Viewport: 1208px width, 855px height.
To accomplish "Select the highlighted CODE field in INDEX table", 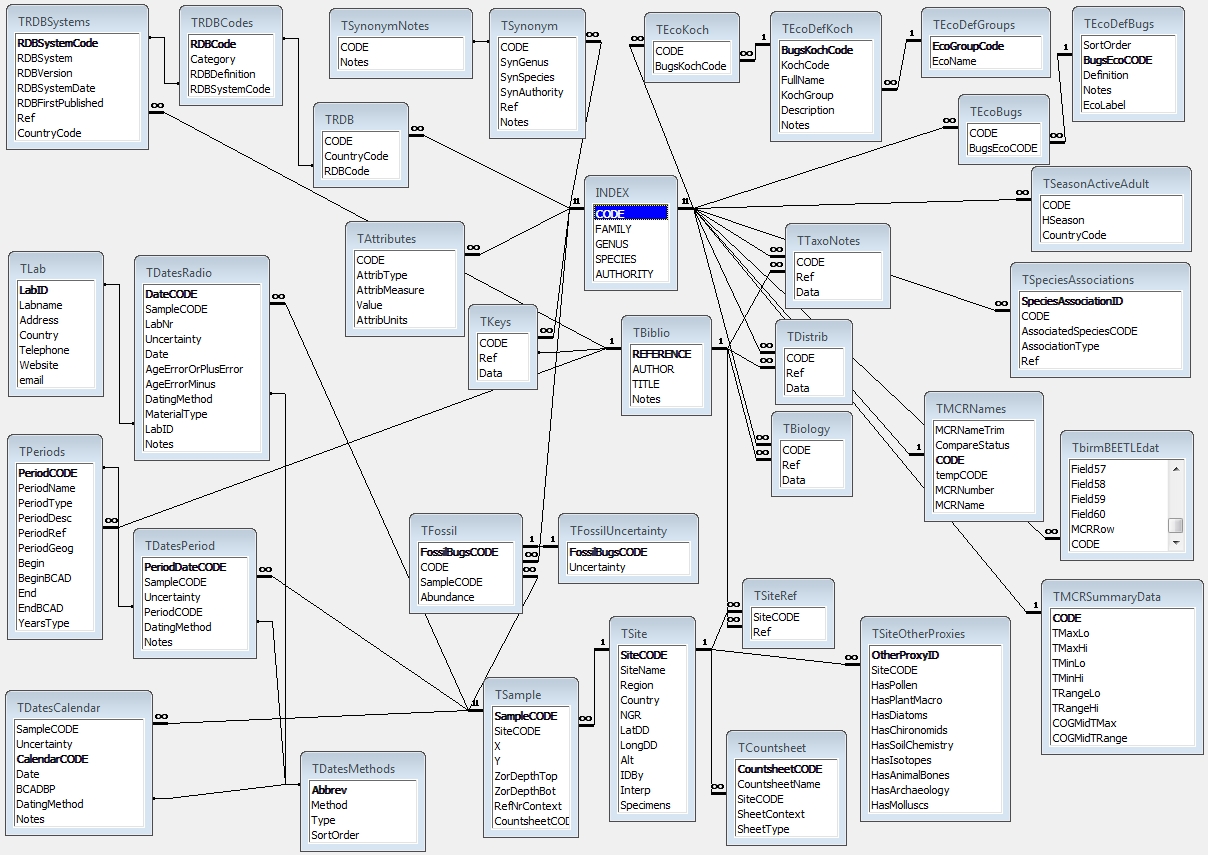I will point(629,214).
